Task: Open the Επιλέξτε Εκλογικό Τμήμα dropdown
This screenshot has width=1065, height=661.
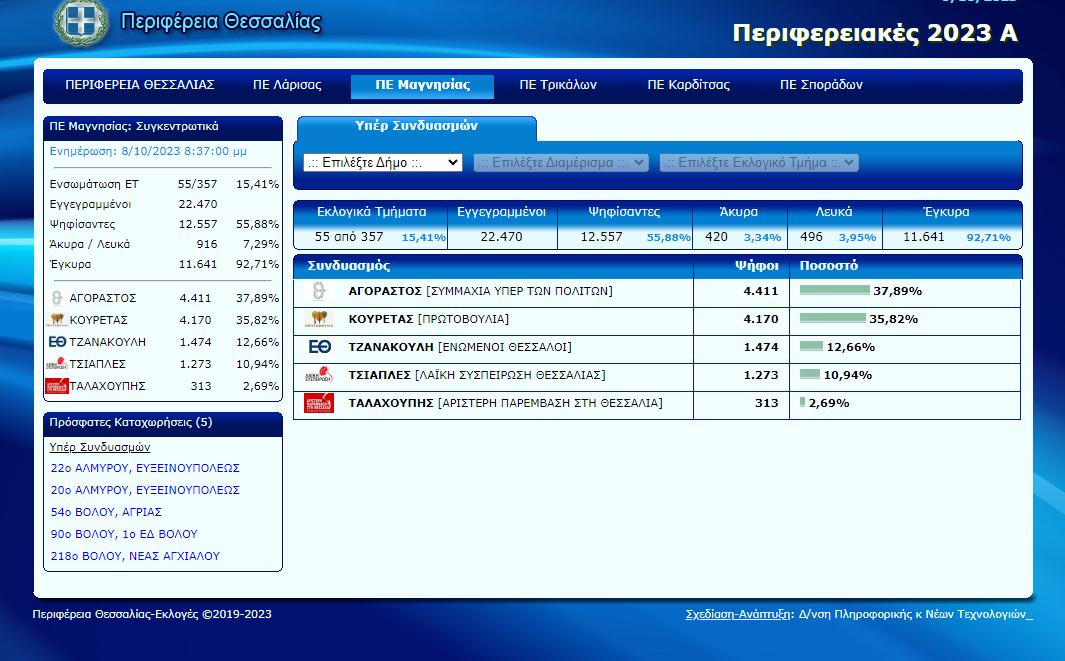Action: coord(759,162)
